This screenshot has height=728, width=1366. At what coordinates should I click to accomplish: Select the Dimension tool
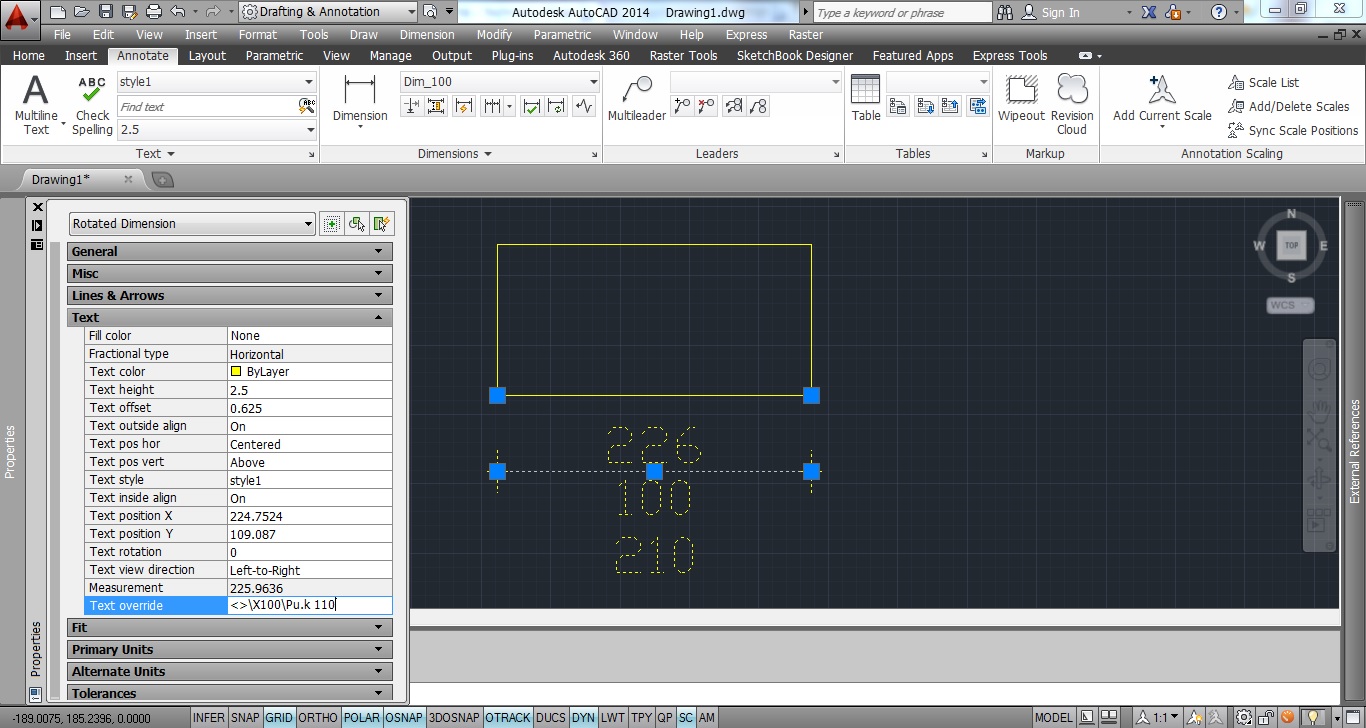[x=360, y=91]
